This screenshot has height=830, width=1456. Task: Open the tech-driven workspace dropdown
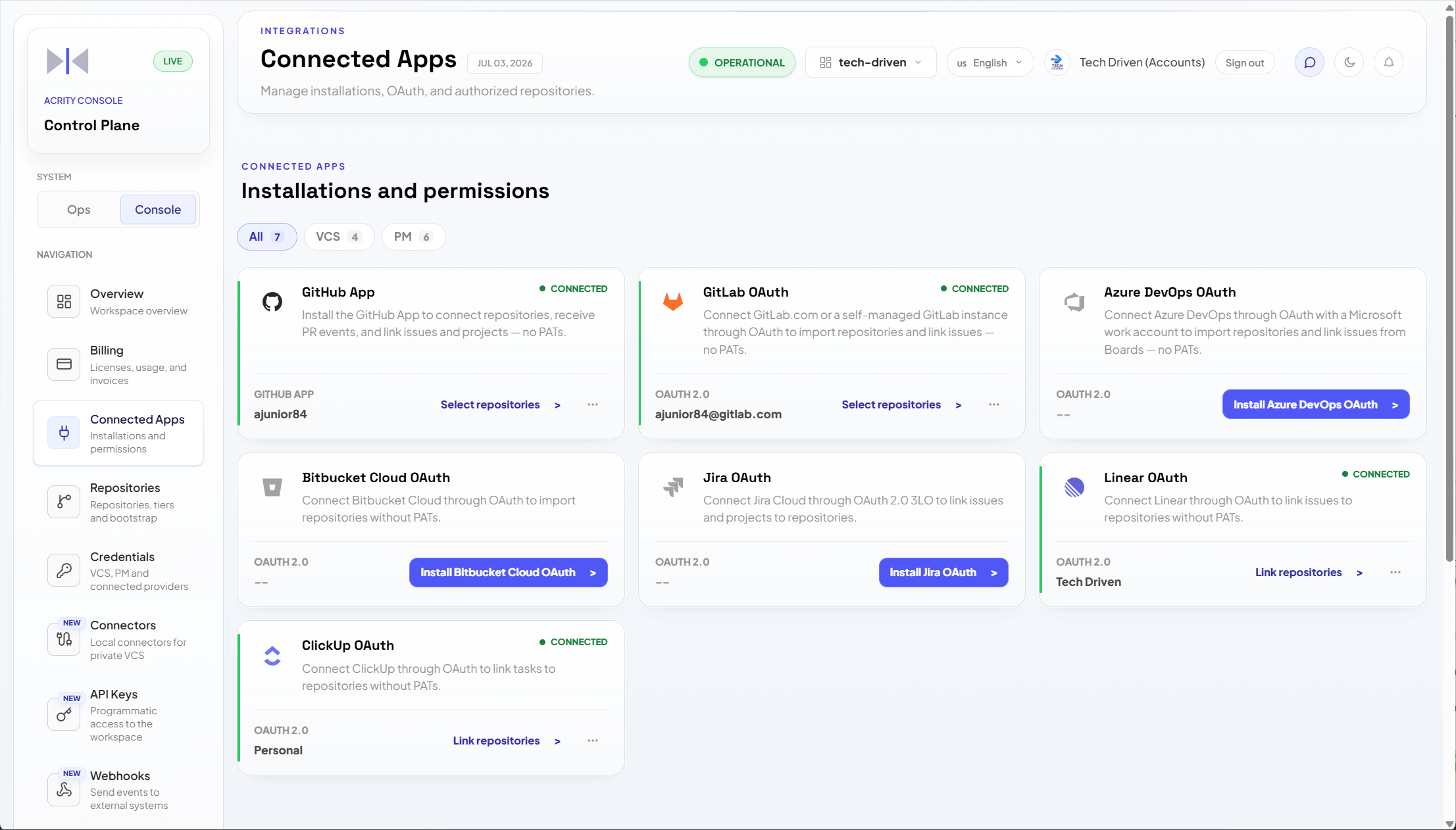pos(870,62)
